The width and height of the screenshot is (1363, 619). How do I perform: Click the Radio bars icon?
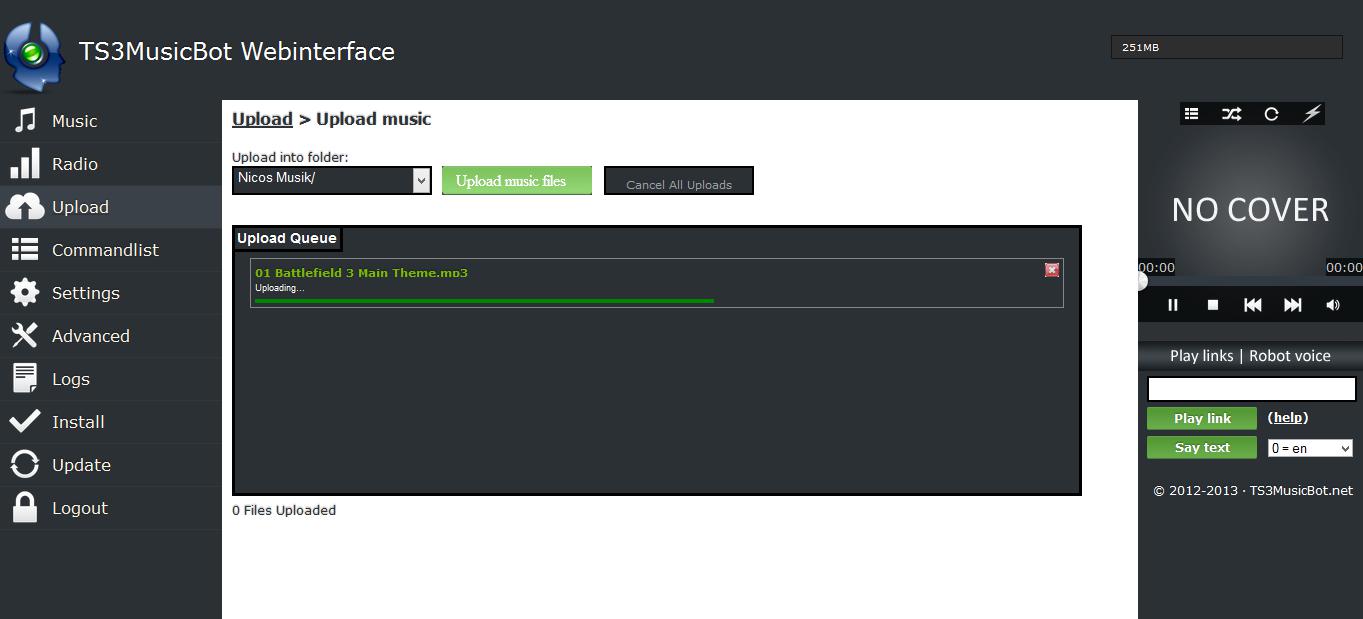click(x=25, y=163)
